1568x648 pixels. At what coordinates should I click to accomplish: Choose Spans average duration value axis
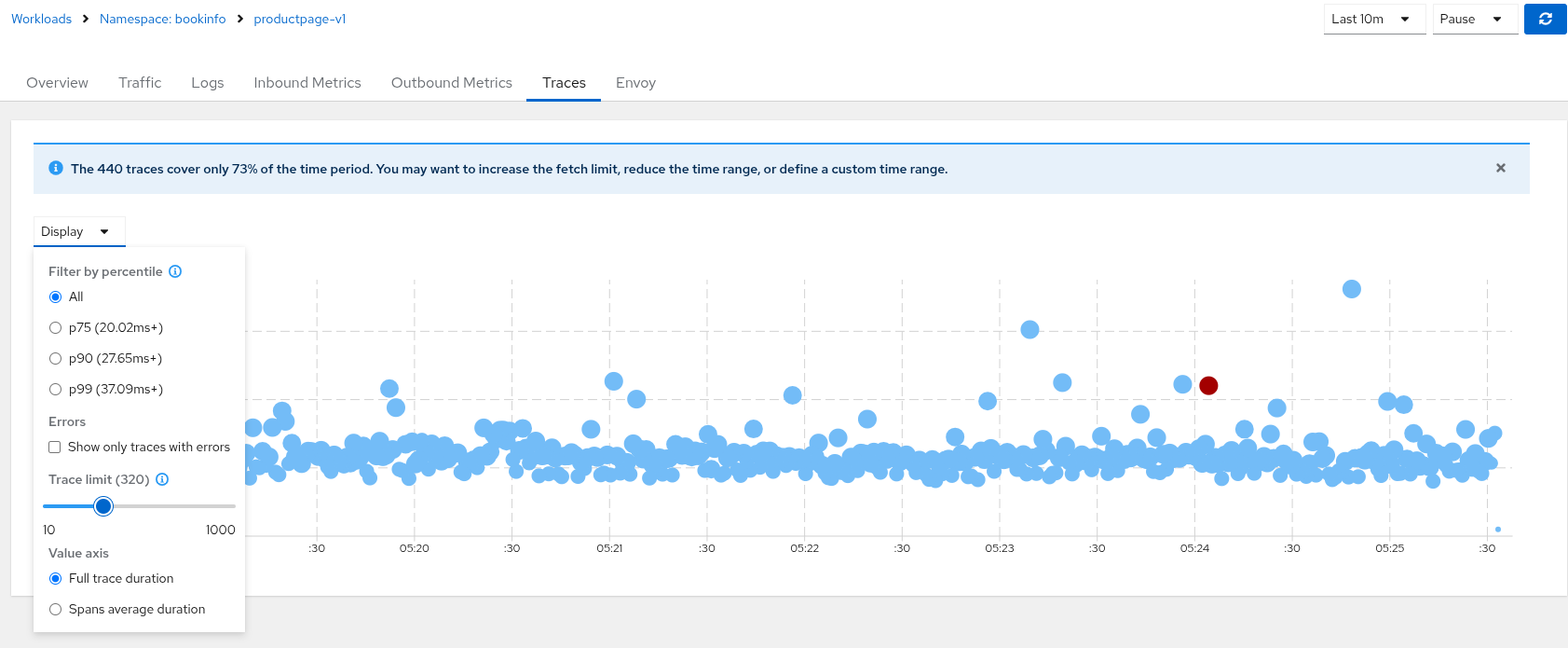[56, 610]
